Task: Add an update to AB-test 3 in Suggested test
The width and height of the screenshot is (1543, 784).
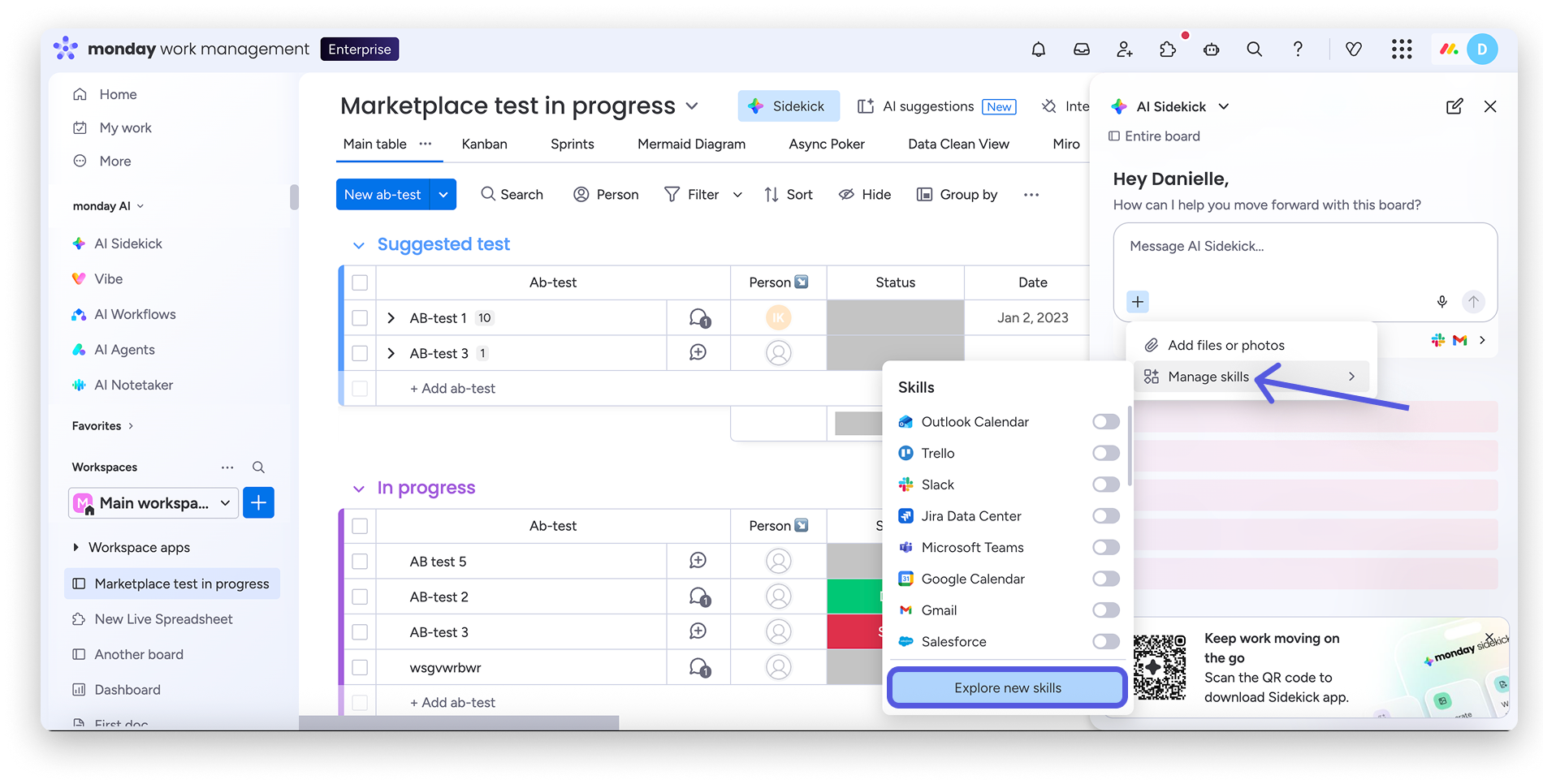Action: click(x=698, y=353)
